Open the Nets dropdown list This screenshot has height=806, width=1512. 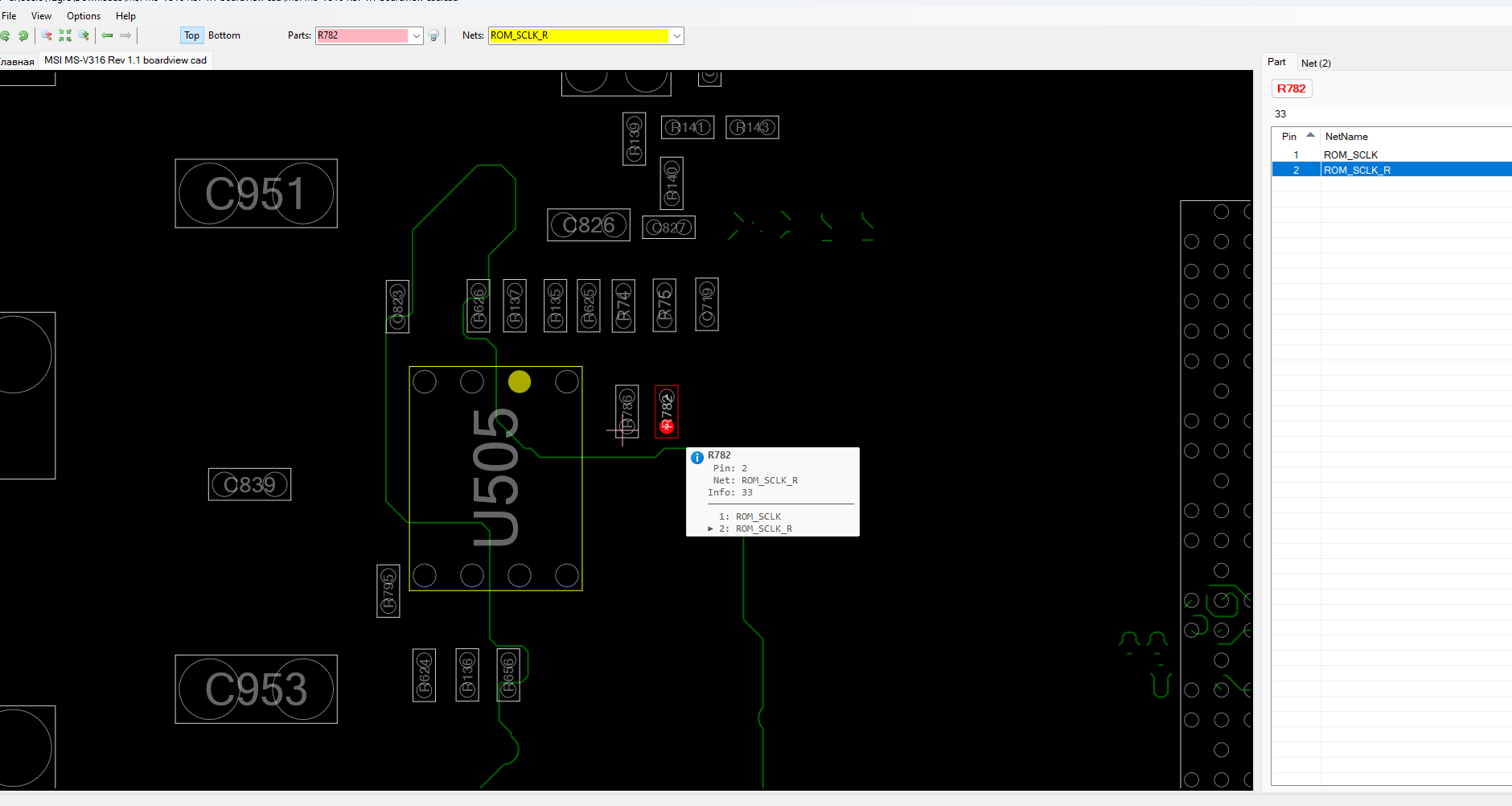677,35
